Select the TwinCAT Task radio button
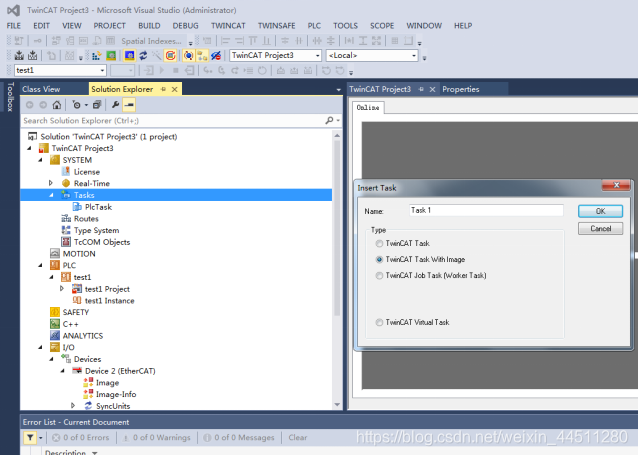 379,243
